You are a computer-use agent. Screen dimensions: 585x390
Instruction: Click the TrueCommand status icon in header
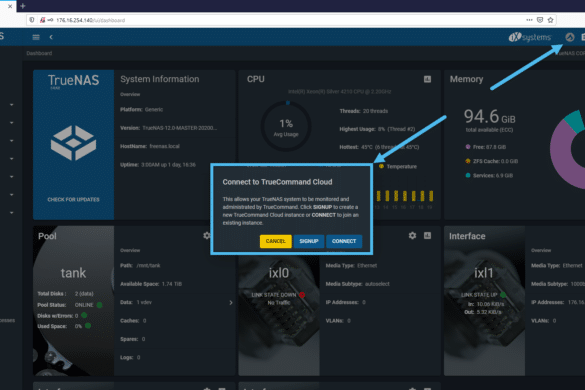[x=569, y=37]
